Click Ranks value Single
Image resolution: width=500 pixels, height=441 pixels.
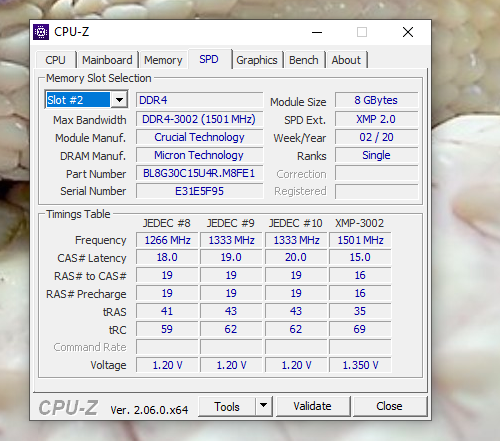(376, 155)
